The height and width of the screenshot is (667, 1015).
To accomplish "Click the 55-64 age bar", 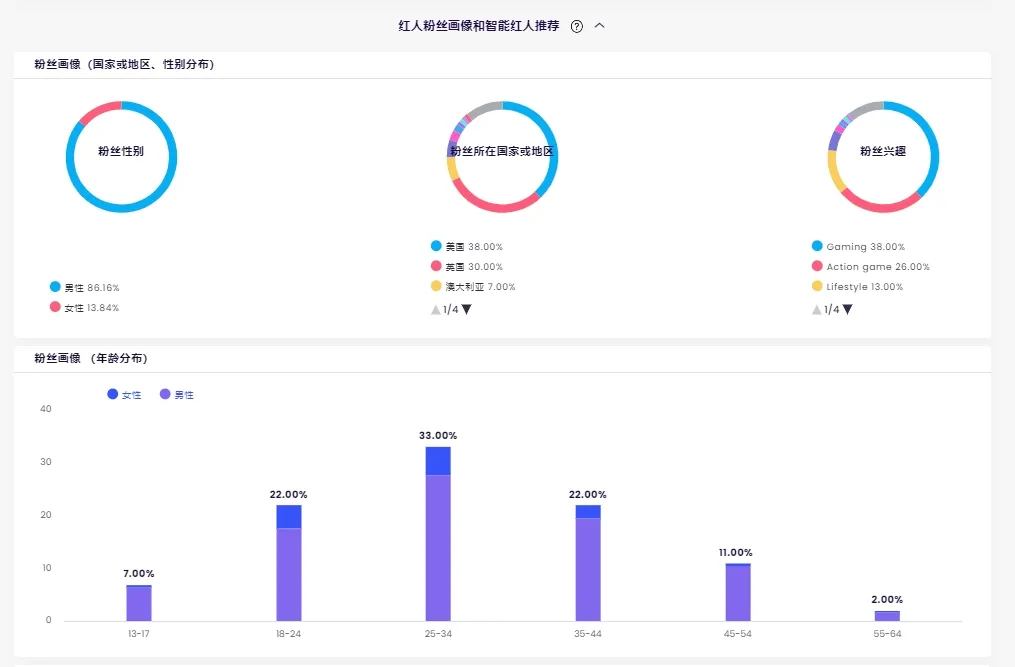I will click(x=887, y=616).
